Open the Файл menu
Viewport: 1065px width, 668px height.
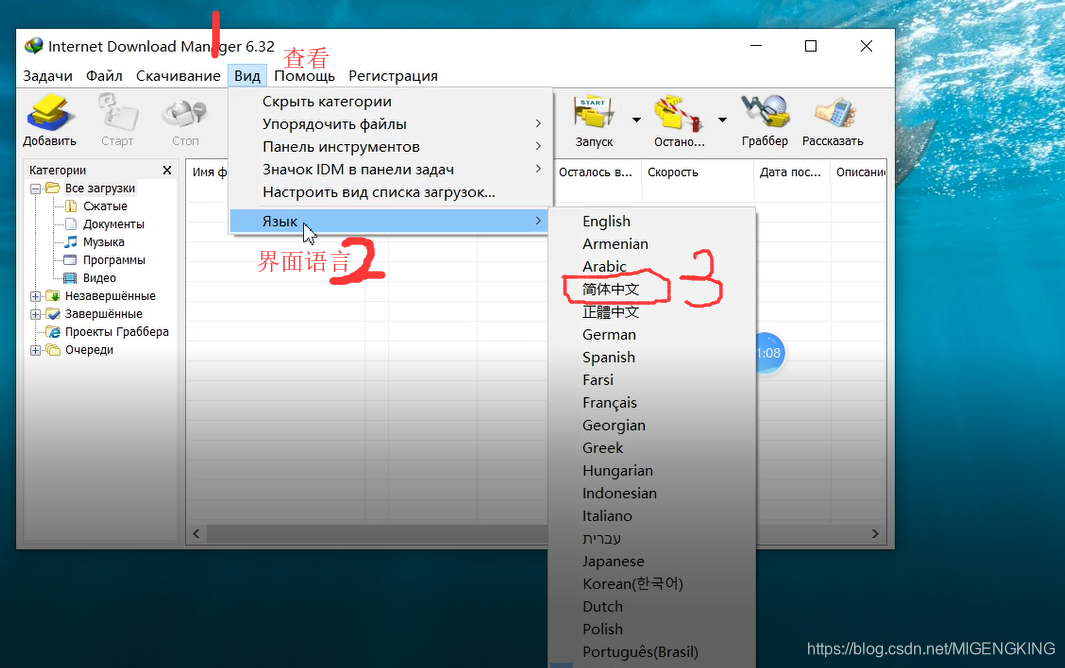click(x=104, y=76)
